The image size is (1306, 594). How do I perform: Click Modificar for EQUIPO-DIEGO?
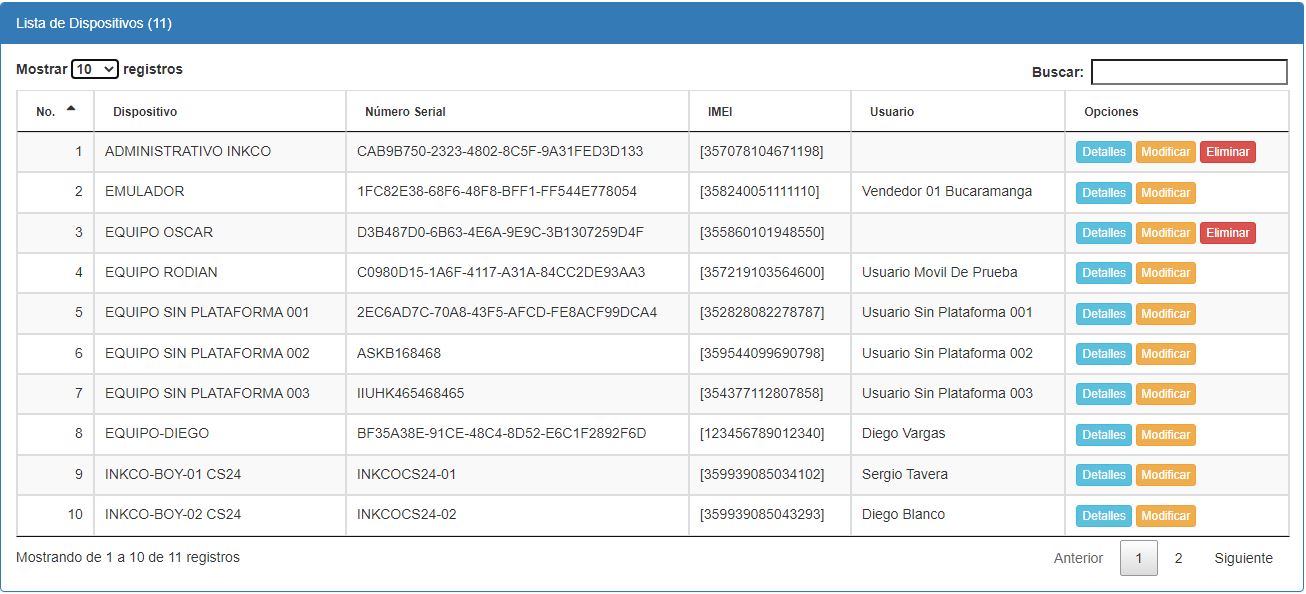coord(1165,435)
